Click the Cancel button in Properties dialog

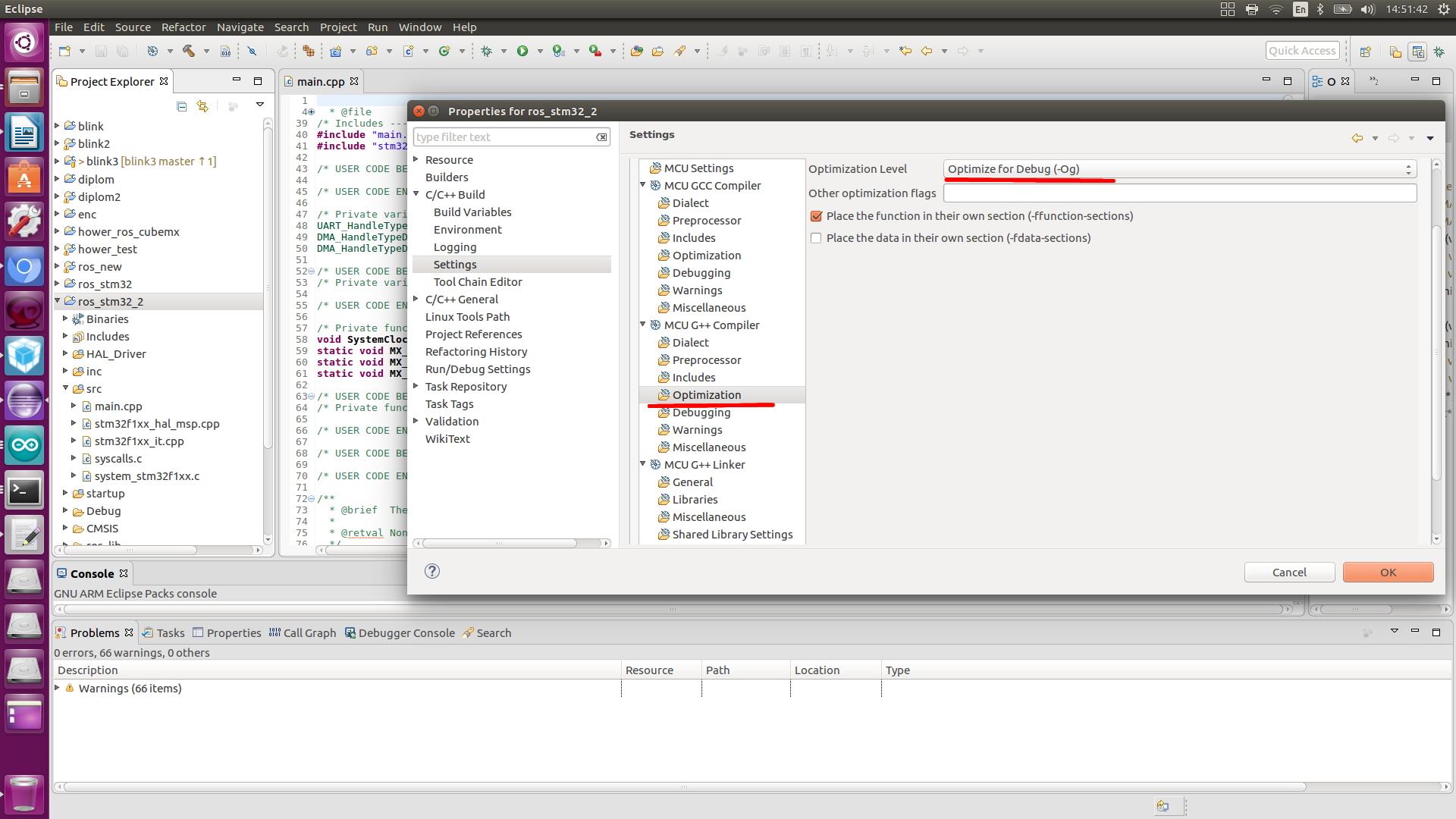tap(1289, 573)
